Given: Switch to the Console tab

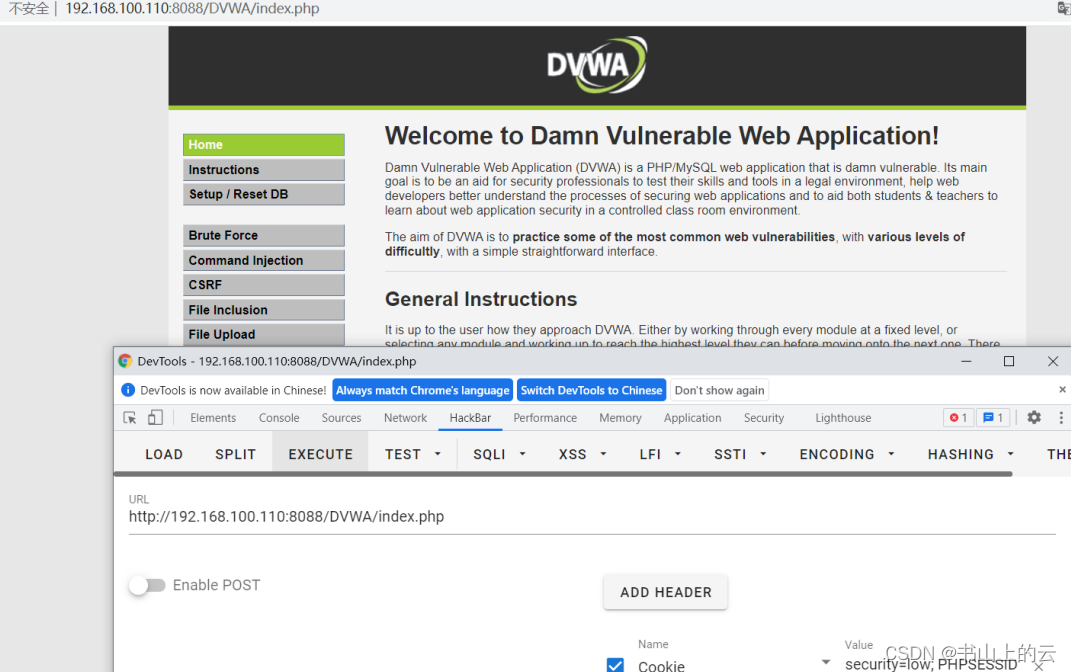Looking at the screenshot, I should [279, 417].
